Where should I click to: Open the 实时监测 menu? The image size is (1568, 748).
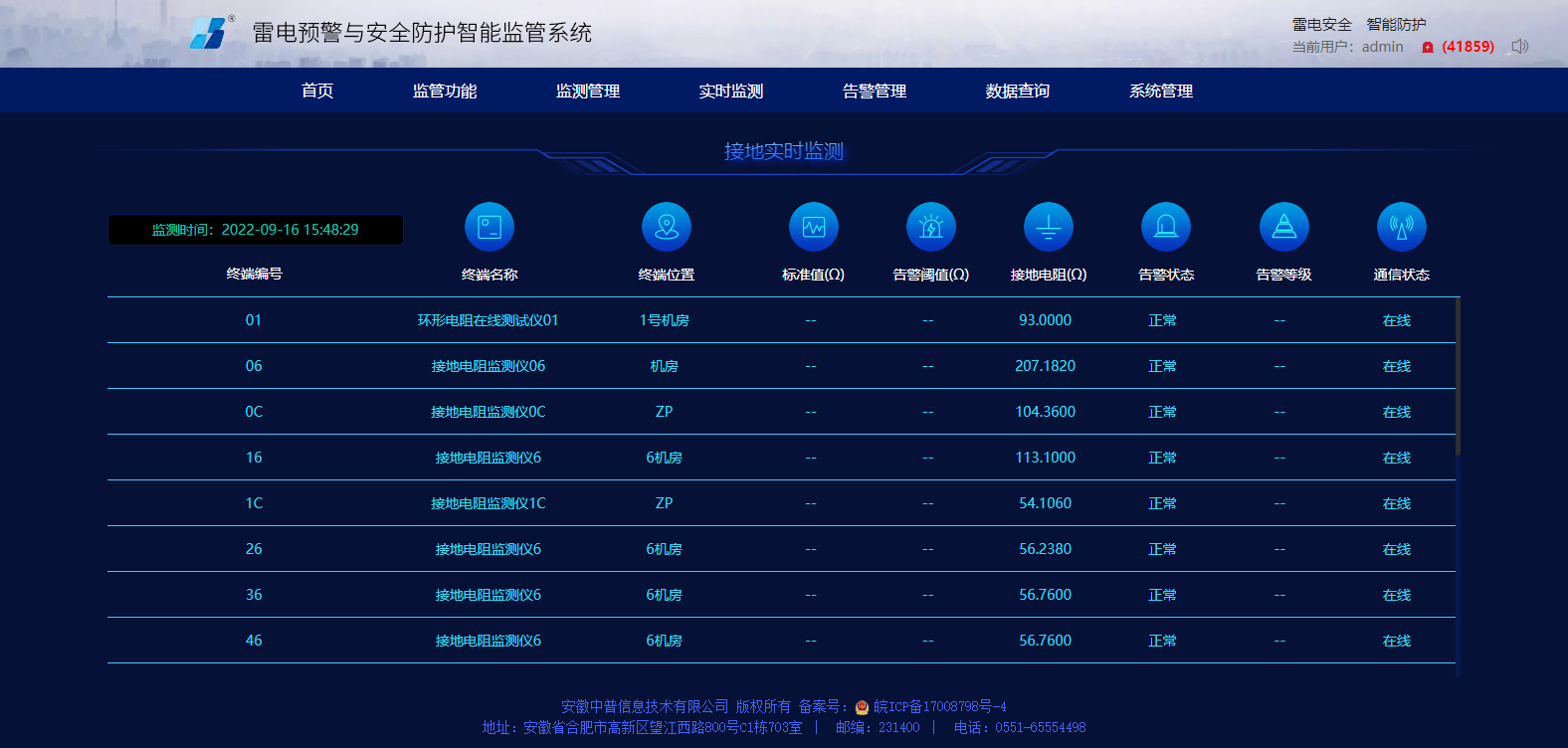point(731,91)
